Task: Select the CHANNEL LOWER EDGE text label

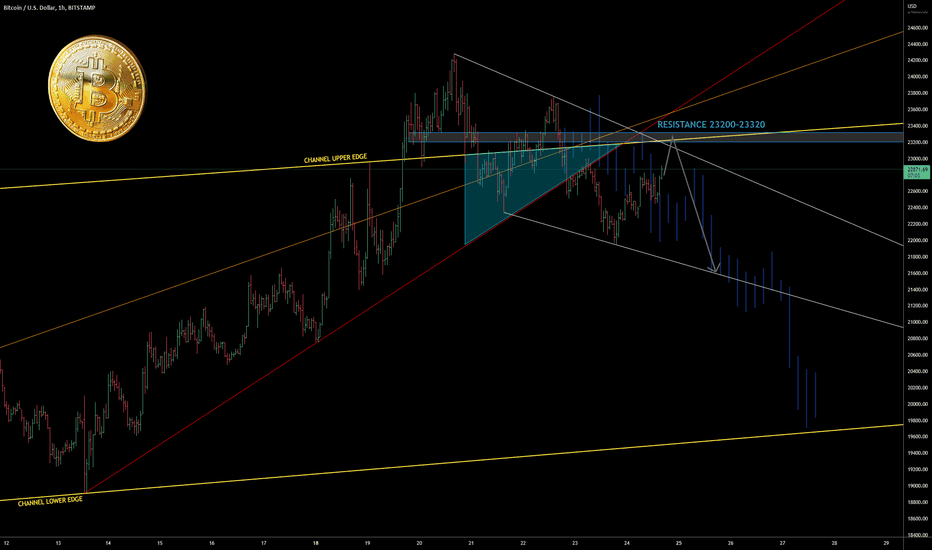Action: (x=51, y=502)
